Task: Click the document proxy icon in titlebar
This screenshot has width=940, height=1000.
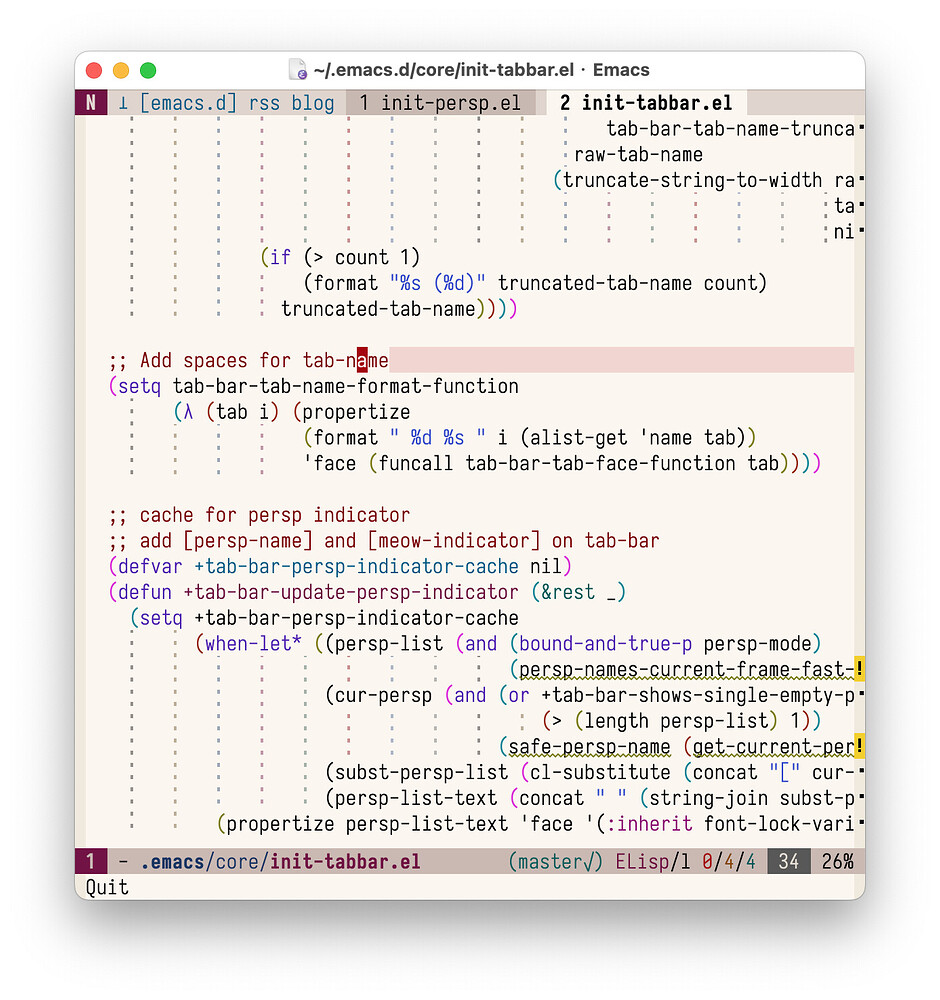Action: click(x=297, y=69)
